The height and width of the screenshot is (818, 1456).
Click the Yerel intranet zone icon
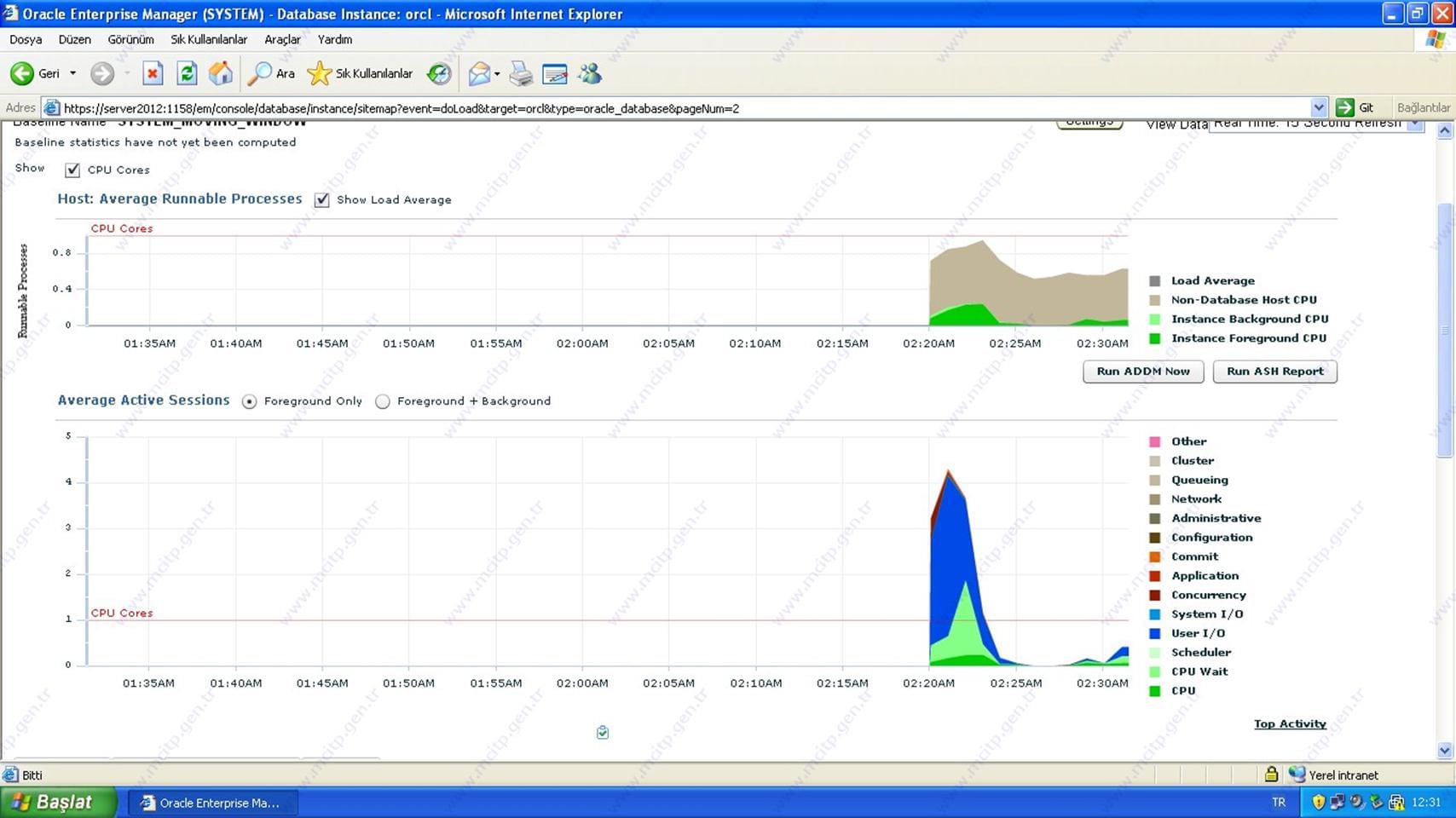(x=1297, y=775)
